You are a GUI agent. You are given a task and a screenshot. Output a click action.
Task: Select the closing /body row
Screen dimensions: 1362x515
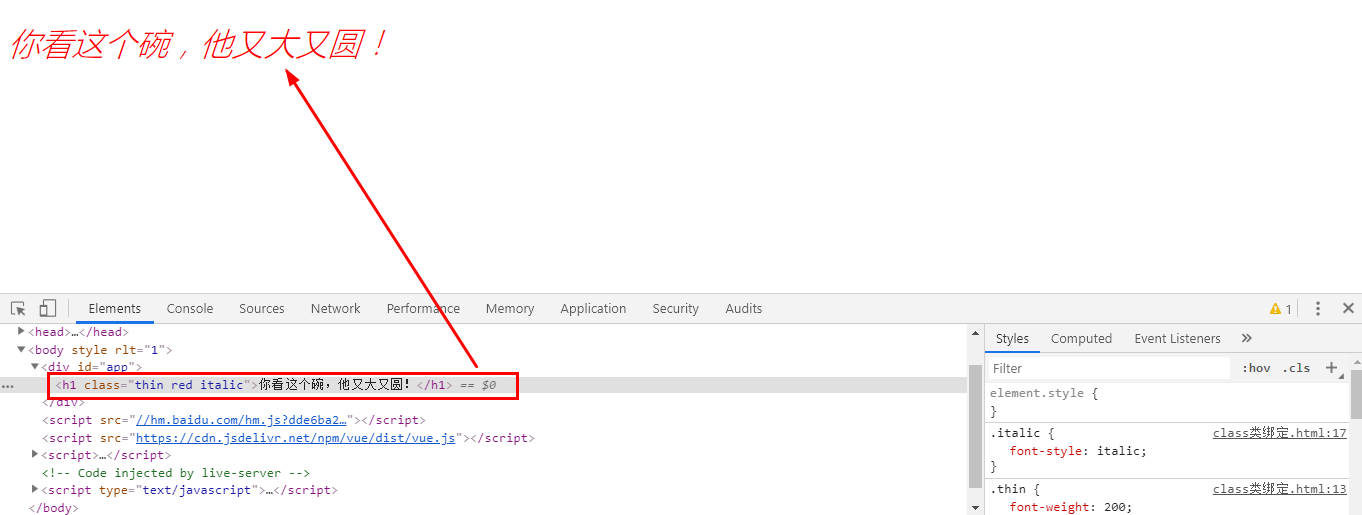pos(53,508)
